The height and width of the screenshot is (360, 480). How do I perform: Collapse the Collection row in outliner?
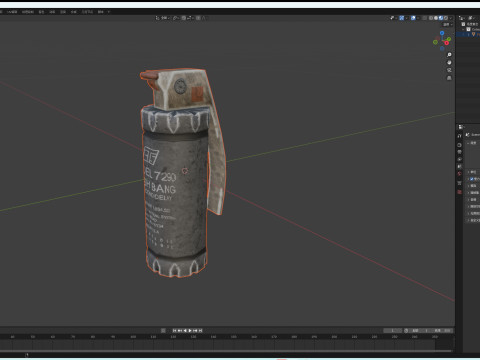click(x=463, y=29)
